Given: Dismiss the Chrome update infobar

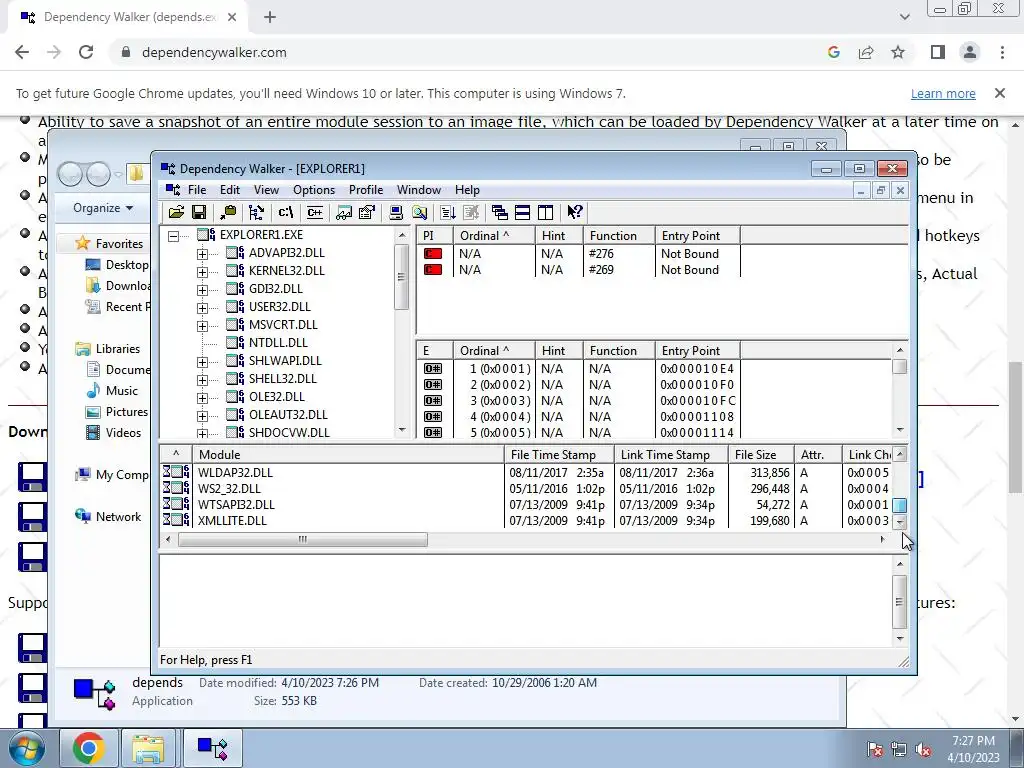Looking at the screenshot, I should 999,93.
